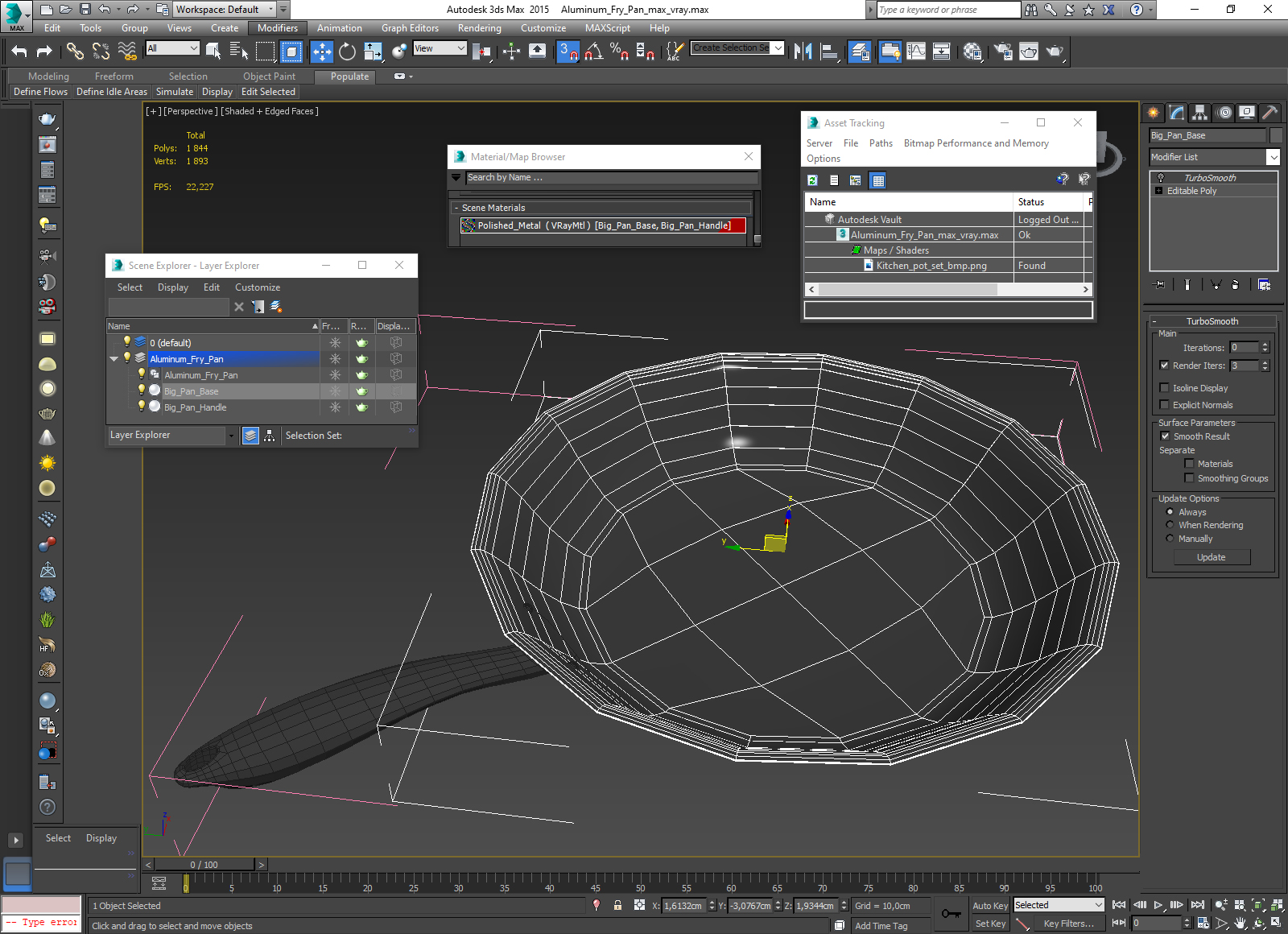Open Render Setup teapot icon
The width and height of the screenshot is (1288, 934).
pos(1003,52)
